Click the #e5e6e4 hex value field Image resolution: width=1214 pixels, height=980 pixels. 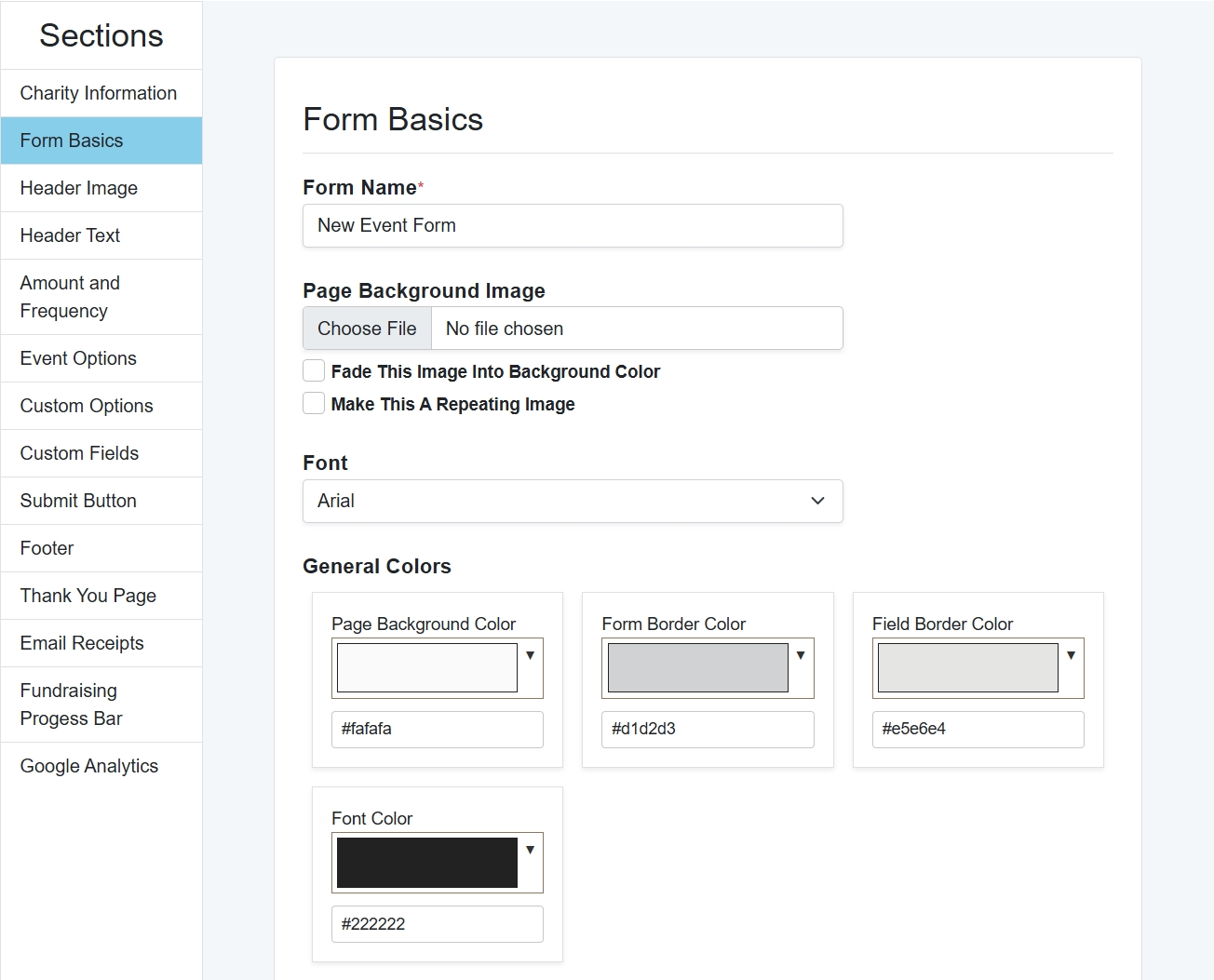coord(978,730)
